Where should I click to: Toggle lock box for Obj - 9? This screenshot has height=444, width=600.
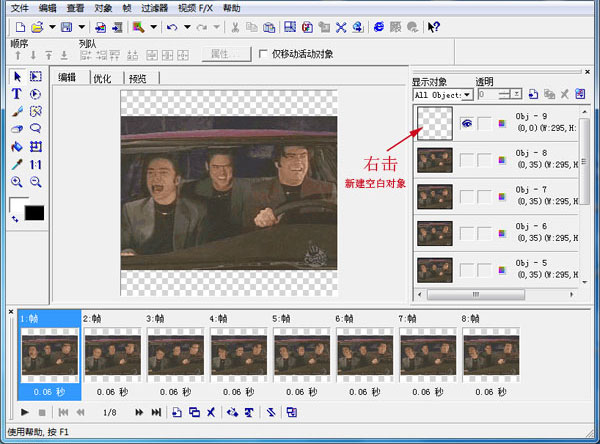coord(484,123)
